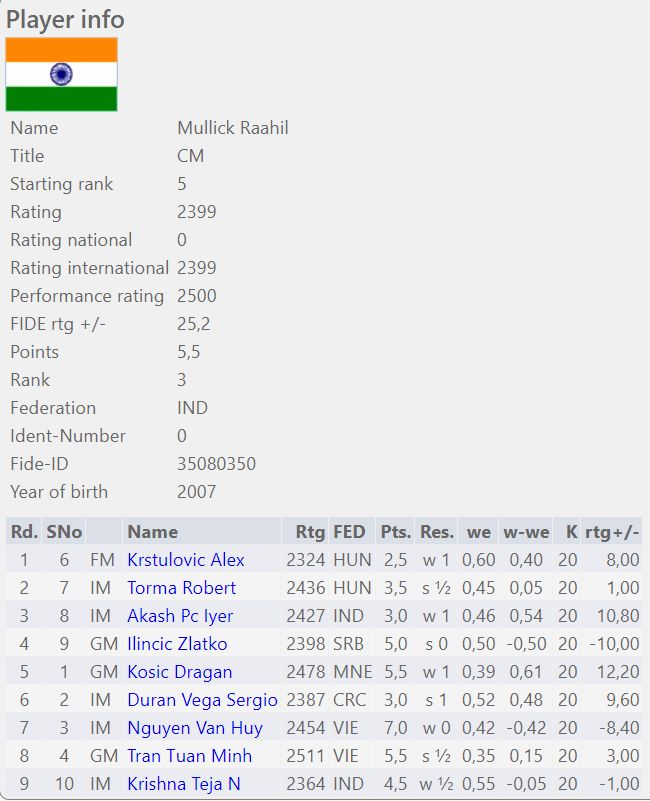The image size is (650, 801).
Task: Click the FED column header
Action: (x=349, y=532)
